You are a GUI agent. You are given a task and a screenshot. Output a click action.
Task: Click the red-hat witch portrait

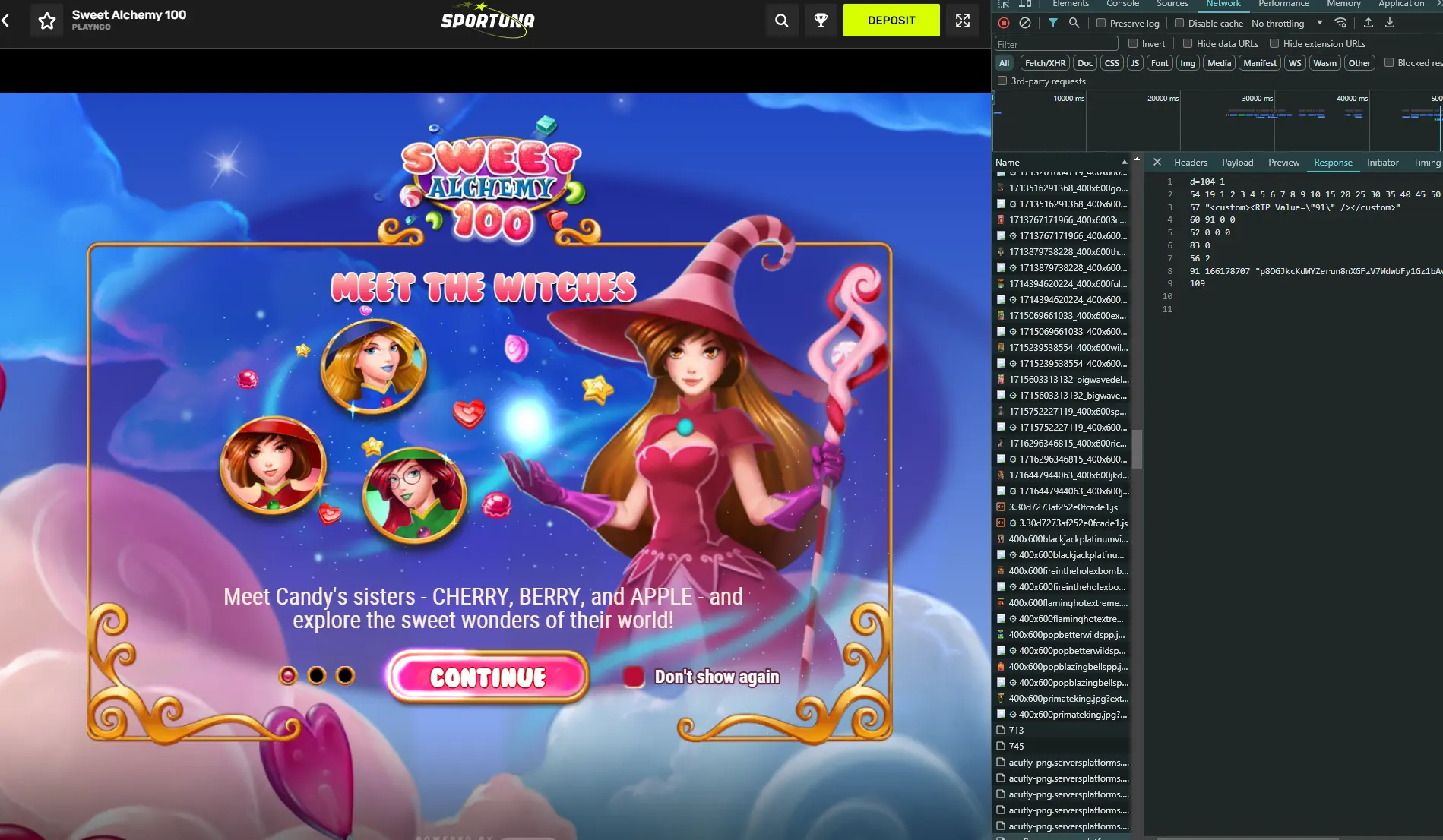pyautogui.click(x=273, y=466)
